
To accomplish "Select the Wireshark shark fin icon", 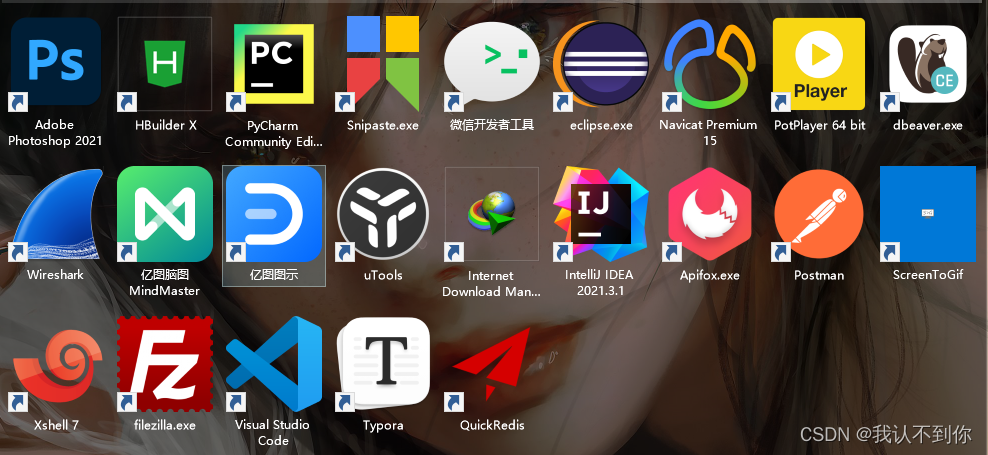I will click(56, 214).
